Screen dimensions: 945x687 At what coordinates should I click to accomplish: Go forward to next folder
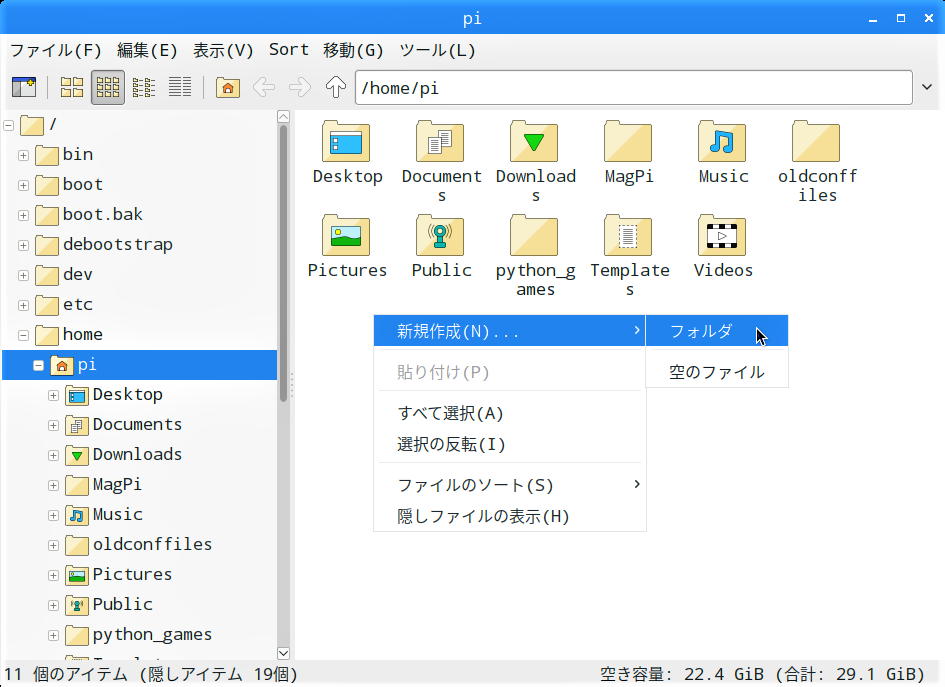(300, 87)
